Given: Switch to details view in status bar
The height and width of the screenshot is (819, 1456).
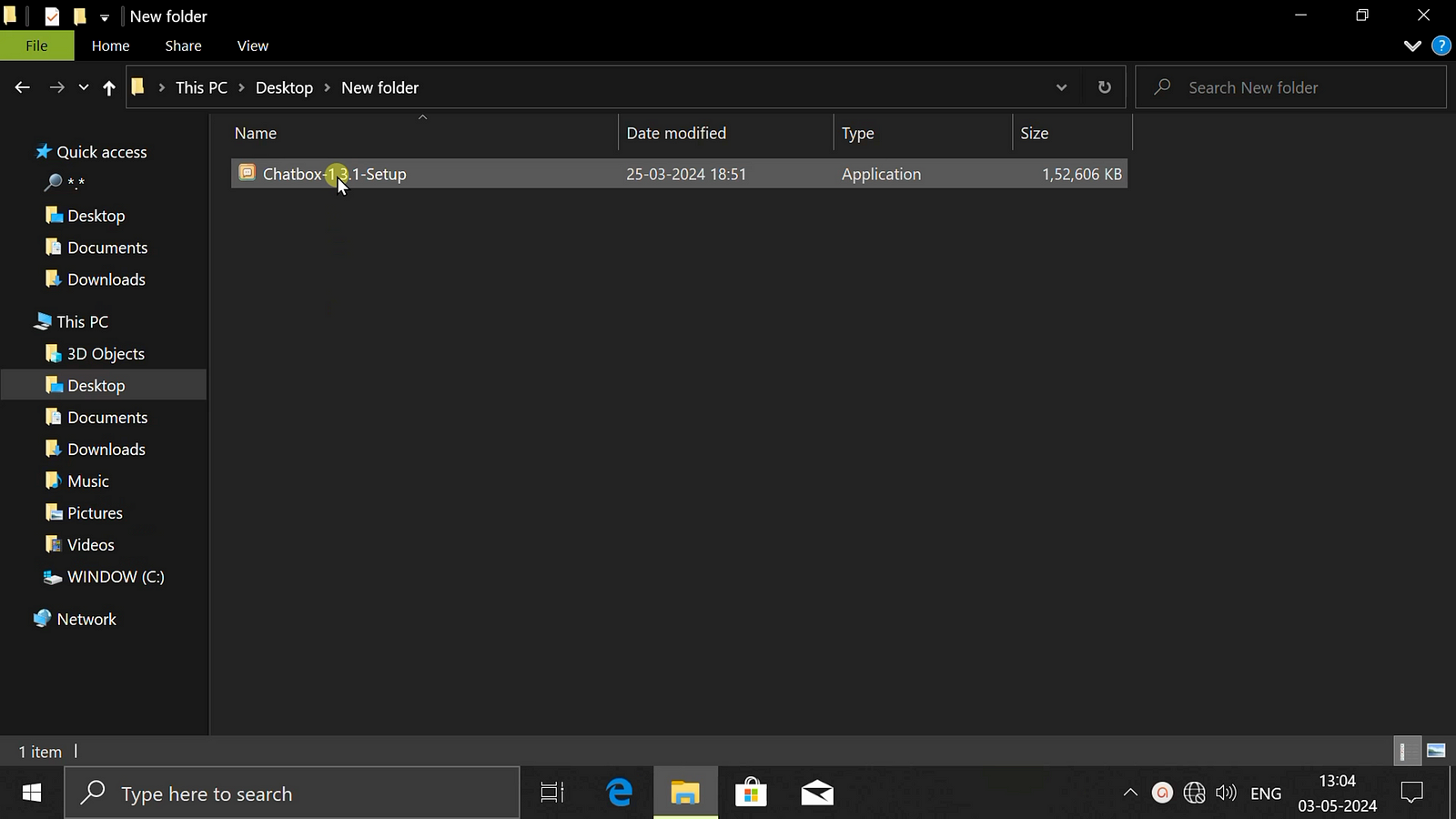Looking at the screenshot, I should tap(1405, 751).
